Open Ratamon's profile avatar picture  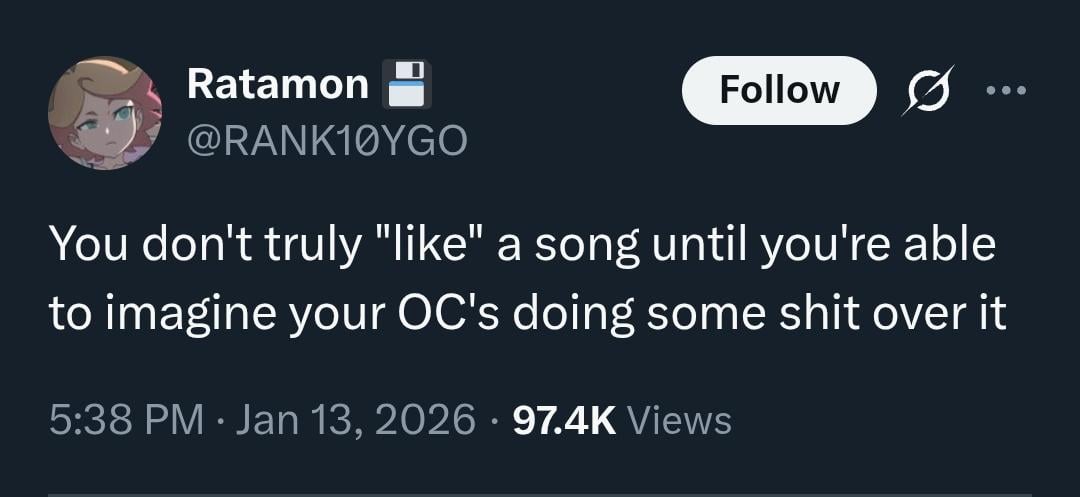[x=104, y=113]
